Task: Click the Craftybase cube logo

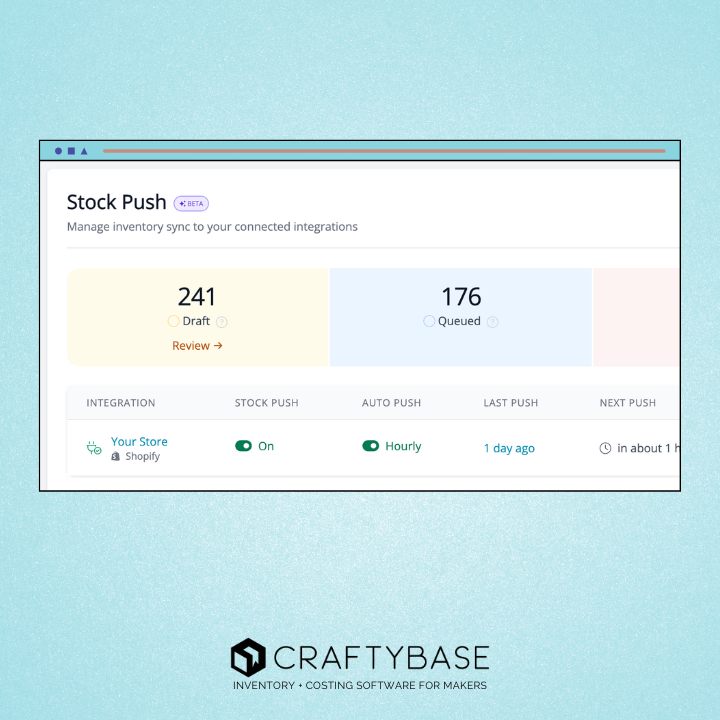Action: 248,658
